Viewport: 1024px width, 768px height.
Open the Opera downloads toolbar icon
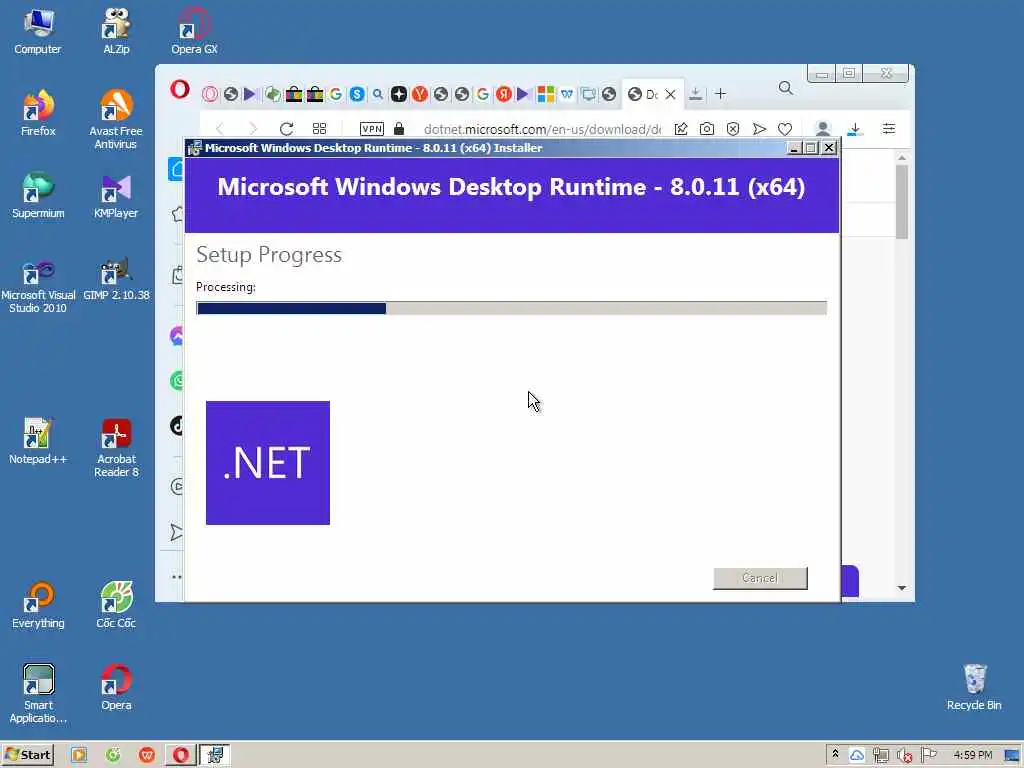coord(855,129)
